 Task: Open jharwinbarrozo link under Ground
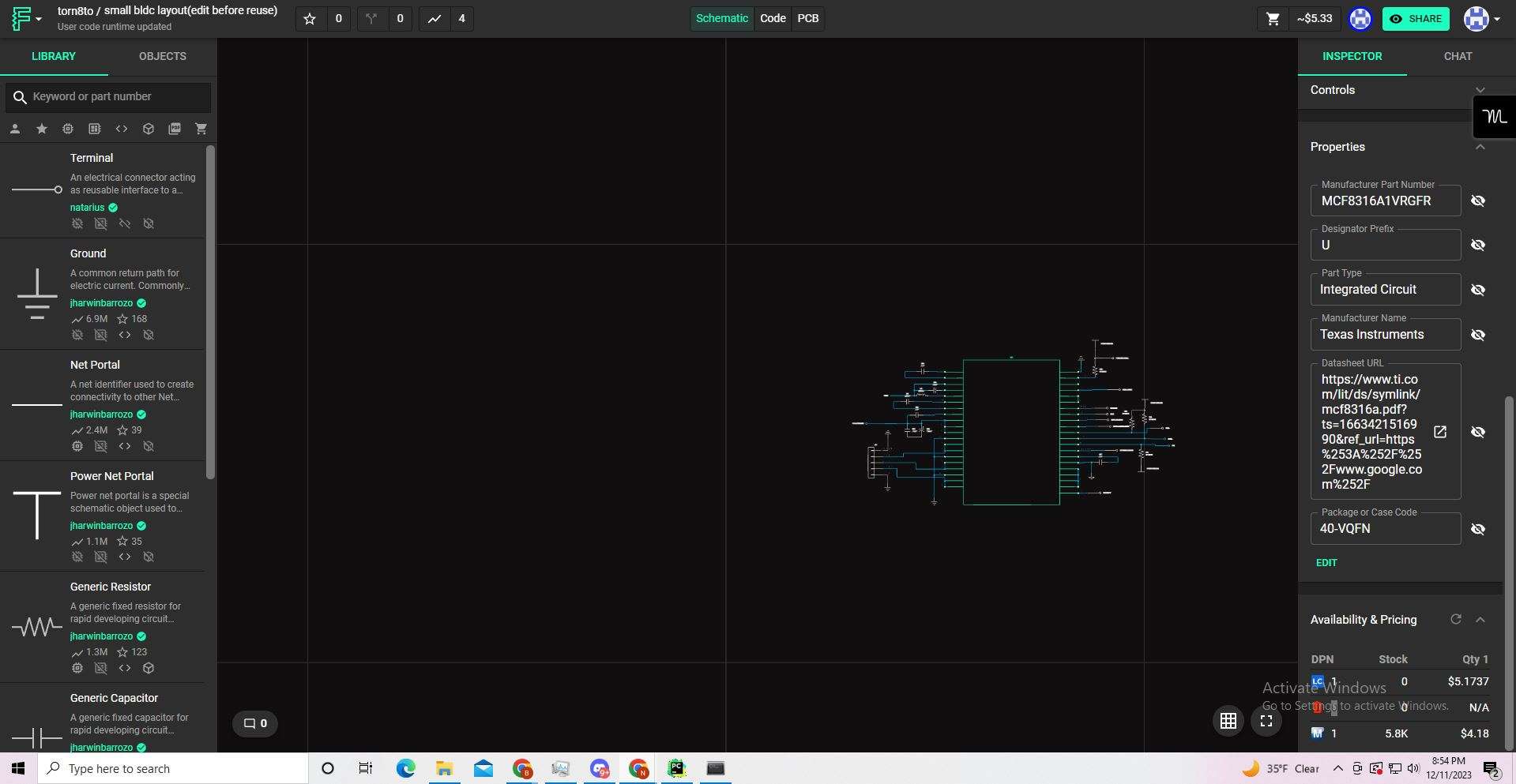[101, 303]
